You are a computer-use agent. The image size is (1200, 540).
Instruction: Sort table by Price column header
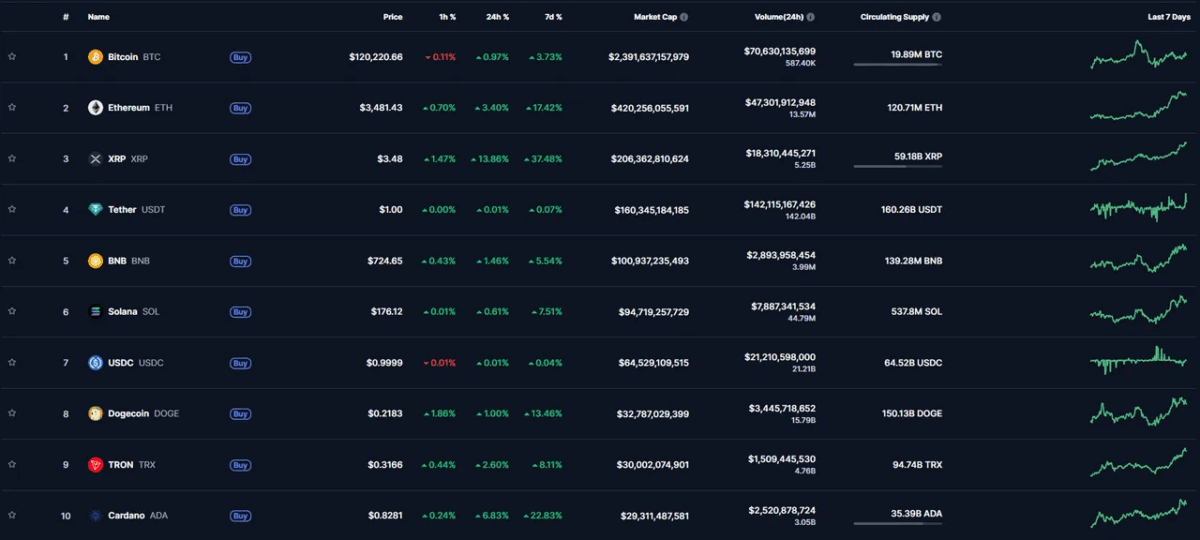[393, 17]
